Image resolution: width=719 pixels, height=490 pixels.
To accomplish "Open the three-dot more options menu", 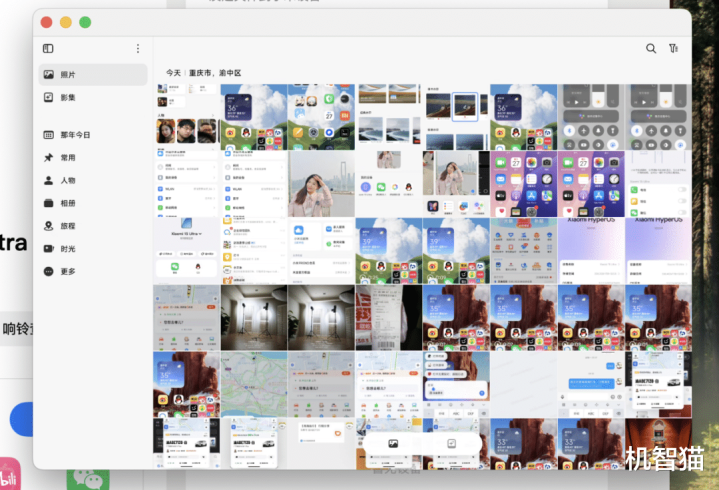I will tap(138, 48).
